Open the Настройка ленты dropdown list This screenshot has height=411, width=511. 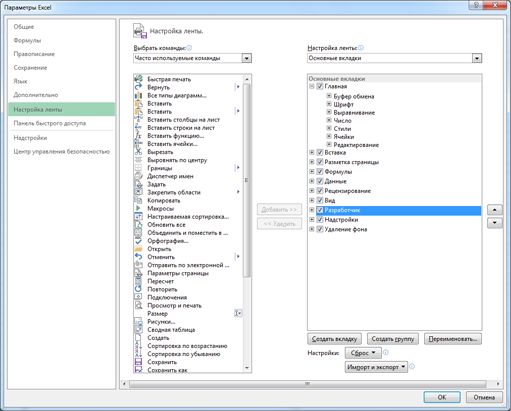(x=477, y=58)
